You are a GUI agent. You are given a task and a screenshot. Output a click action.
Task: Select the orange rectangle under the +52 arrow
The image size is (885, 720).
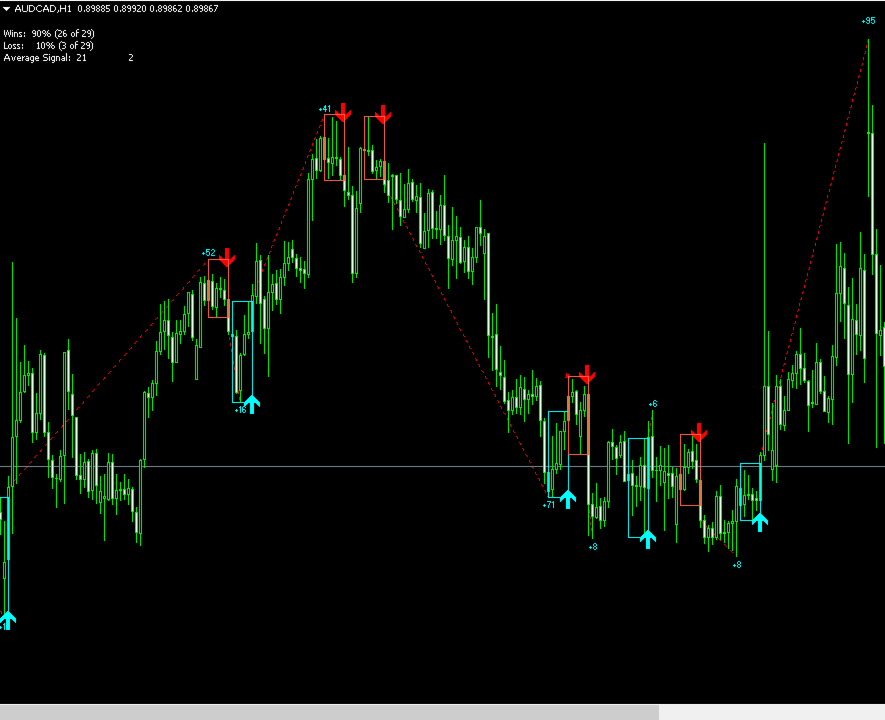218,288
